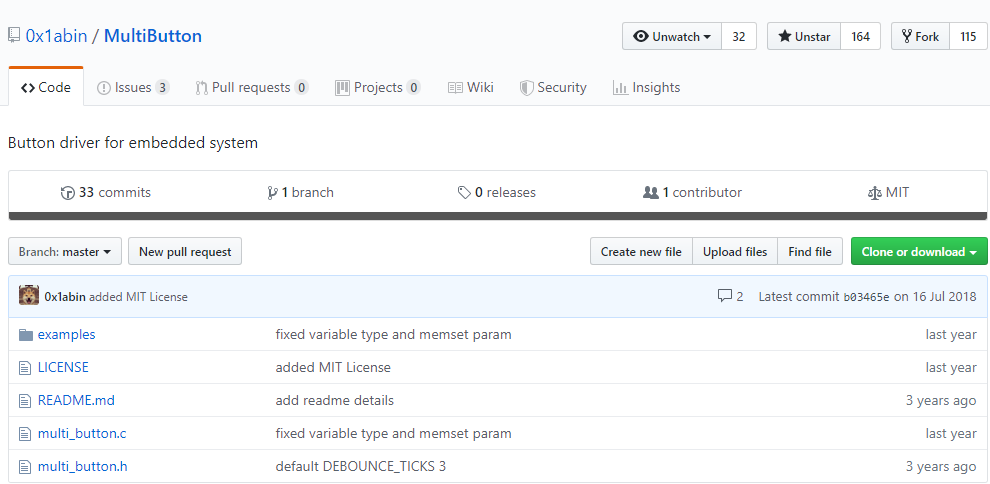Unstar the MultiButton repository
Viewport: 990px width, 484px height.
[x=804, y=37]
